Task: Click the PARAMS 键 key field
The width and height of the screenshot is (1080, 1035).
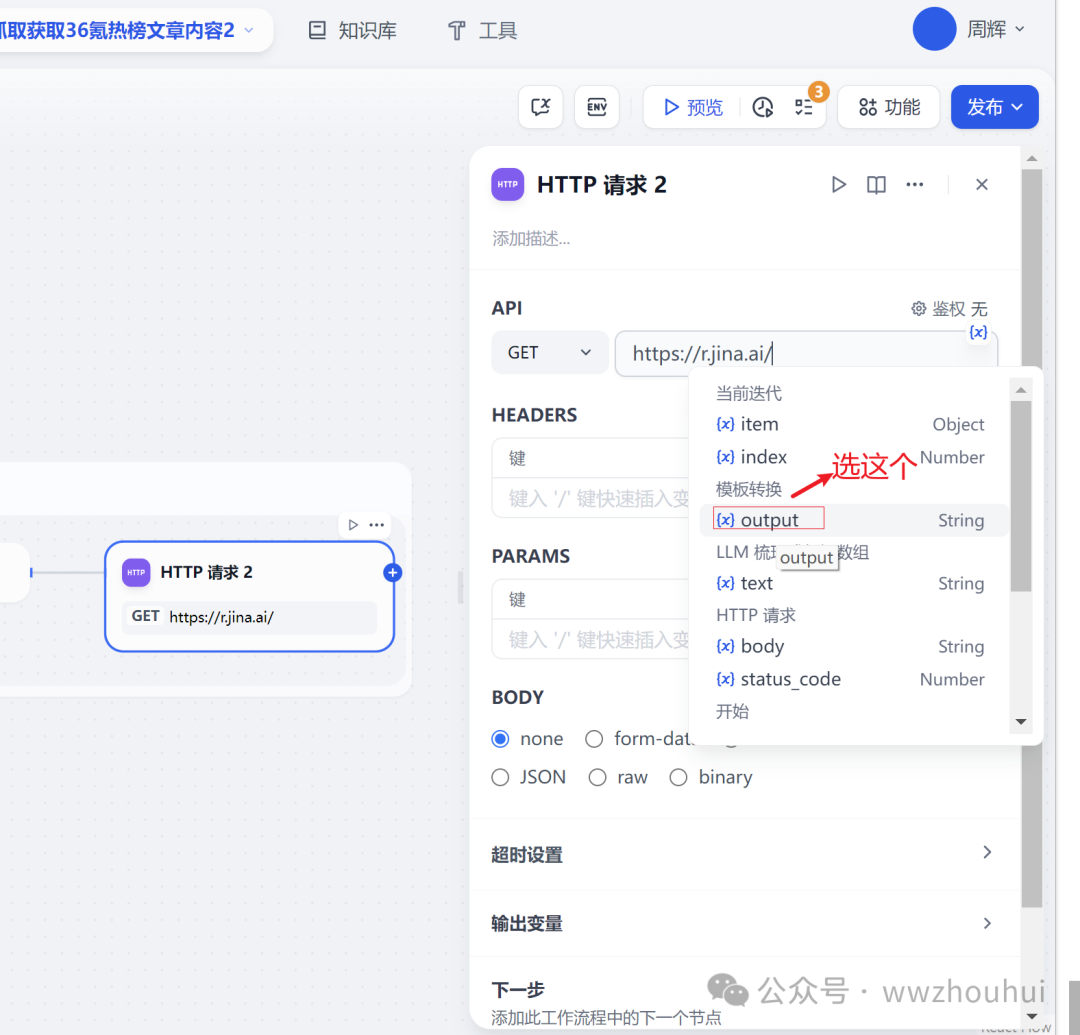Action: point(590,599)
